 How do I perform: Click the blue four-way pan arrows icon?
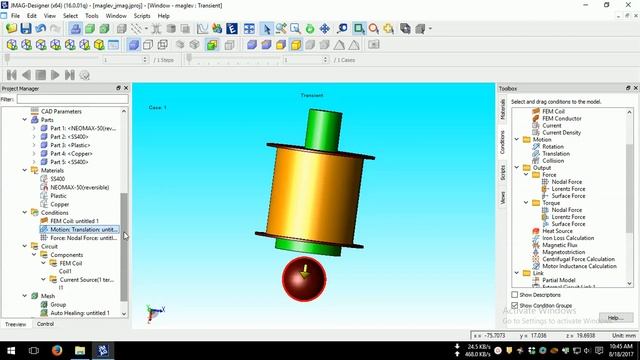pyautogui.click(x=325, y=29)
